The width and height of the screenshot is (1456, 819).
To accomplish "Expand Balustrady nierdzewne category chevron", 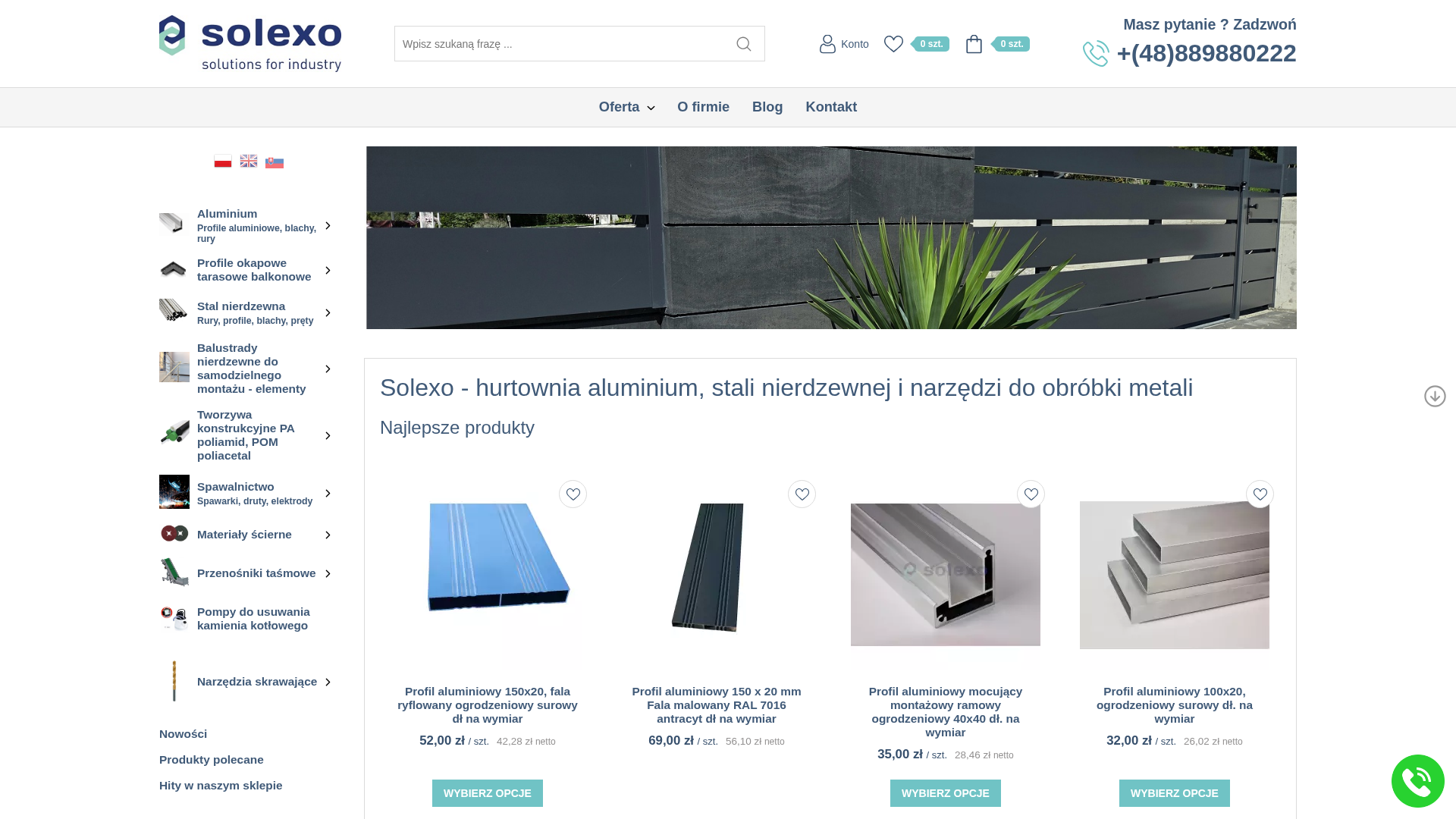I will point(328,369).
